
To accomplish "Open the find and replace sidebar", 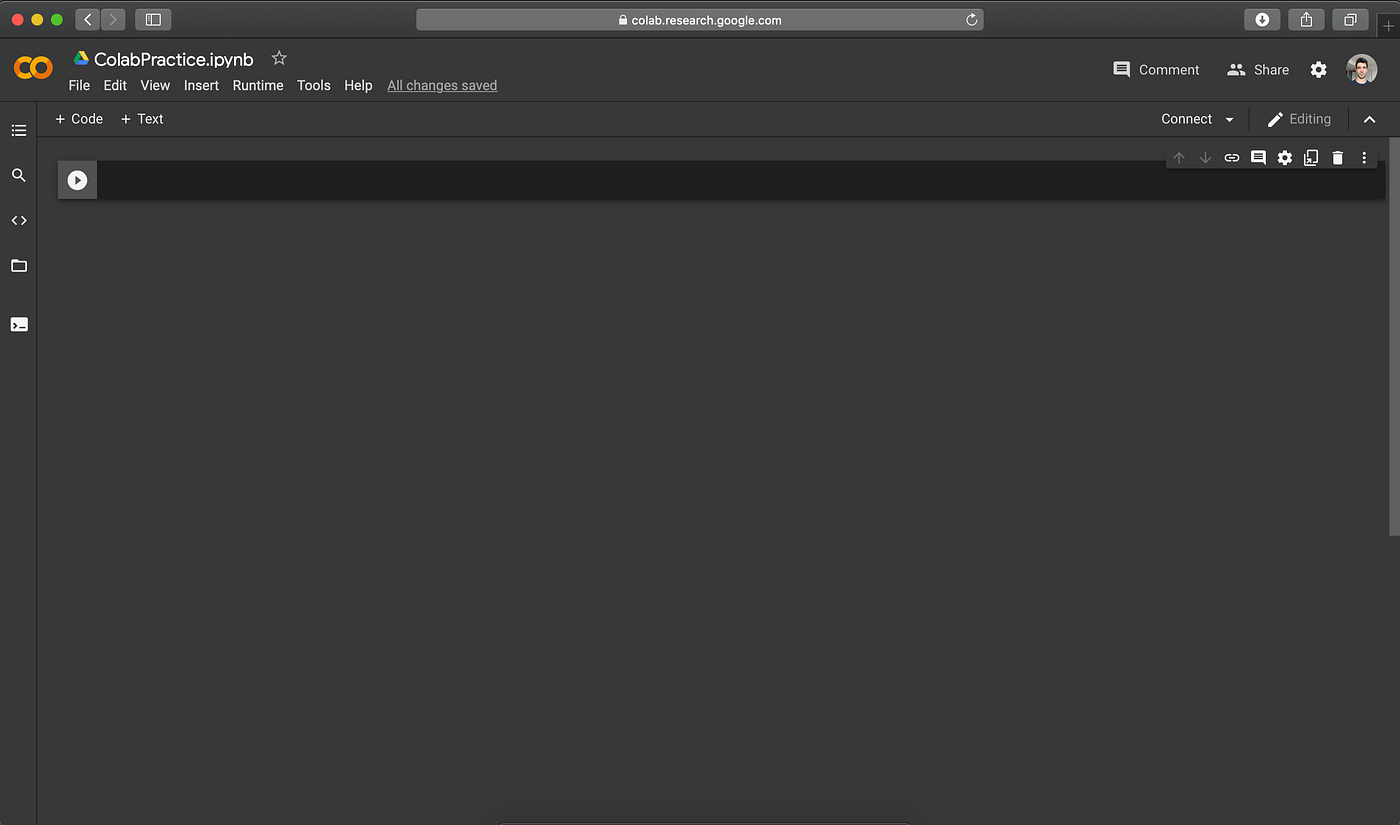I will (x=18, y=175).
